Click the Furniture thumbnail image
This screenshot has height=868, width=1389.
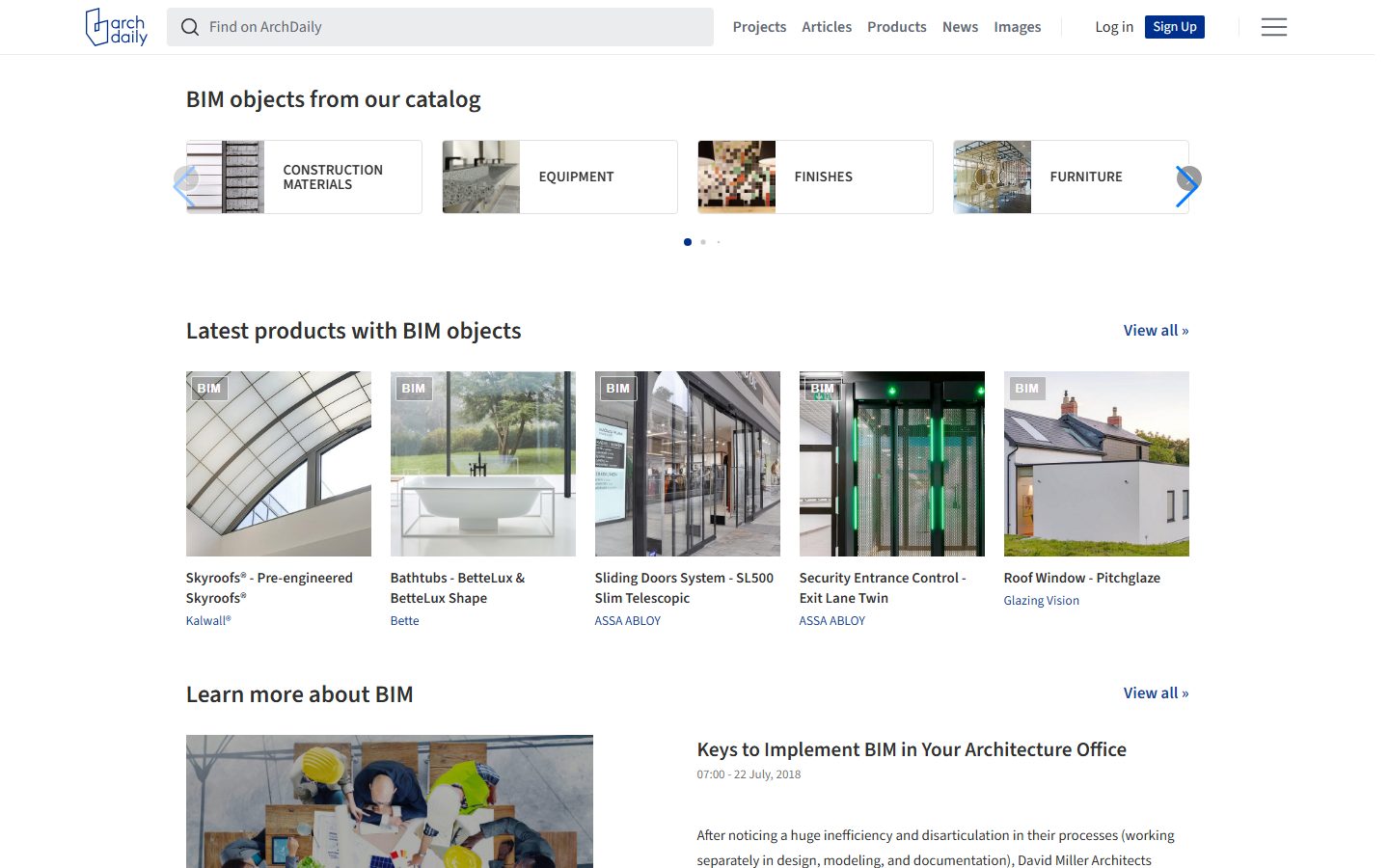[993, 176]
